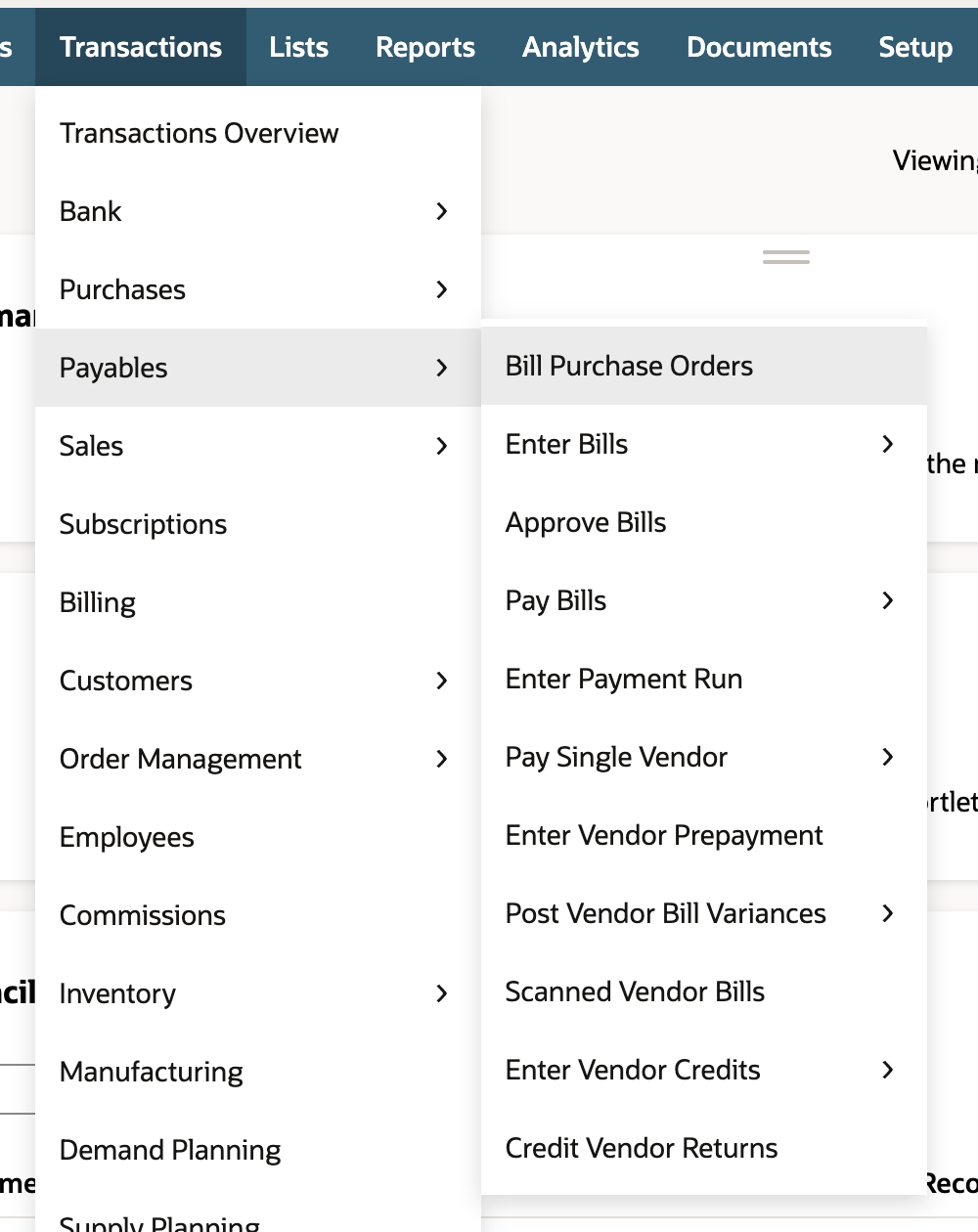Open Billing from the menu
The width and height of the screenshot is (978, 1232).
258,602
